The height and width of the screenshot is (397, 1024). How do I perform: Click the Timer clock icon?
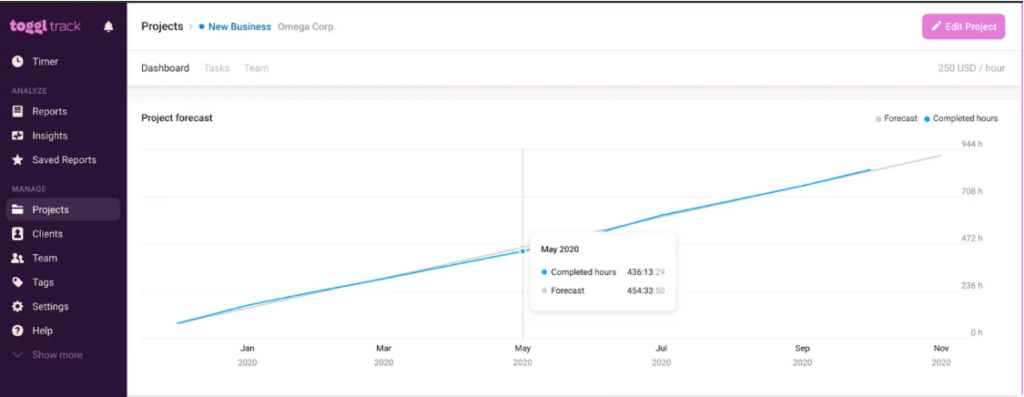click(18, 61)
